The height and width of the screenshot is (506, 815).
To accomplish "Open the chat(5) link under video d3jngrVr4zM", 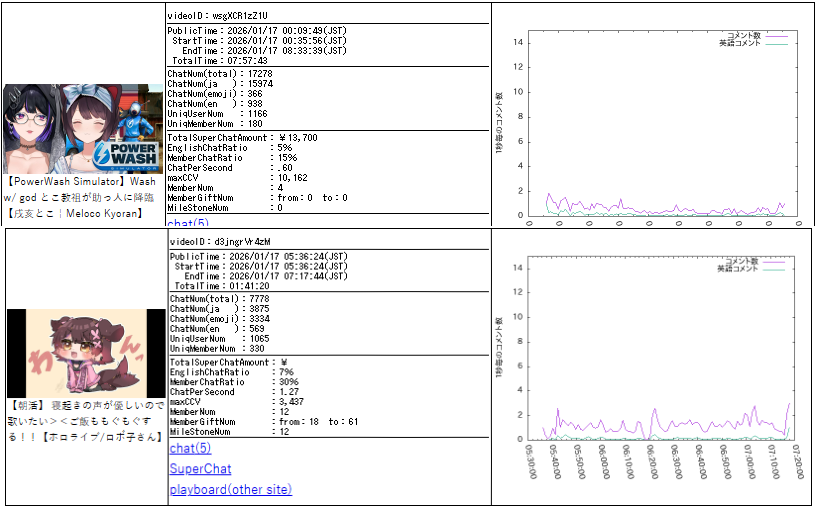I will (x=190, y=448).
